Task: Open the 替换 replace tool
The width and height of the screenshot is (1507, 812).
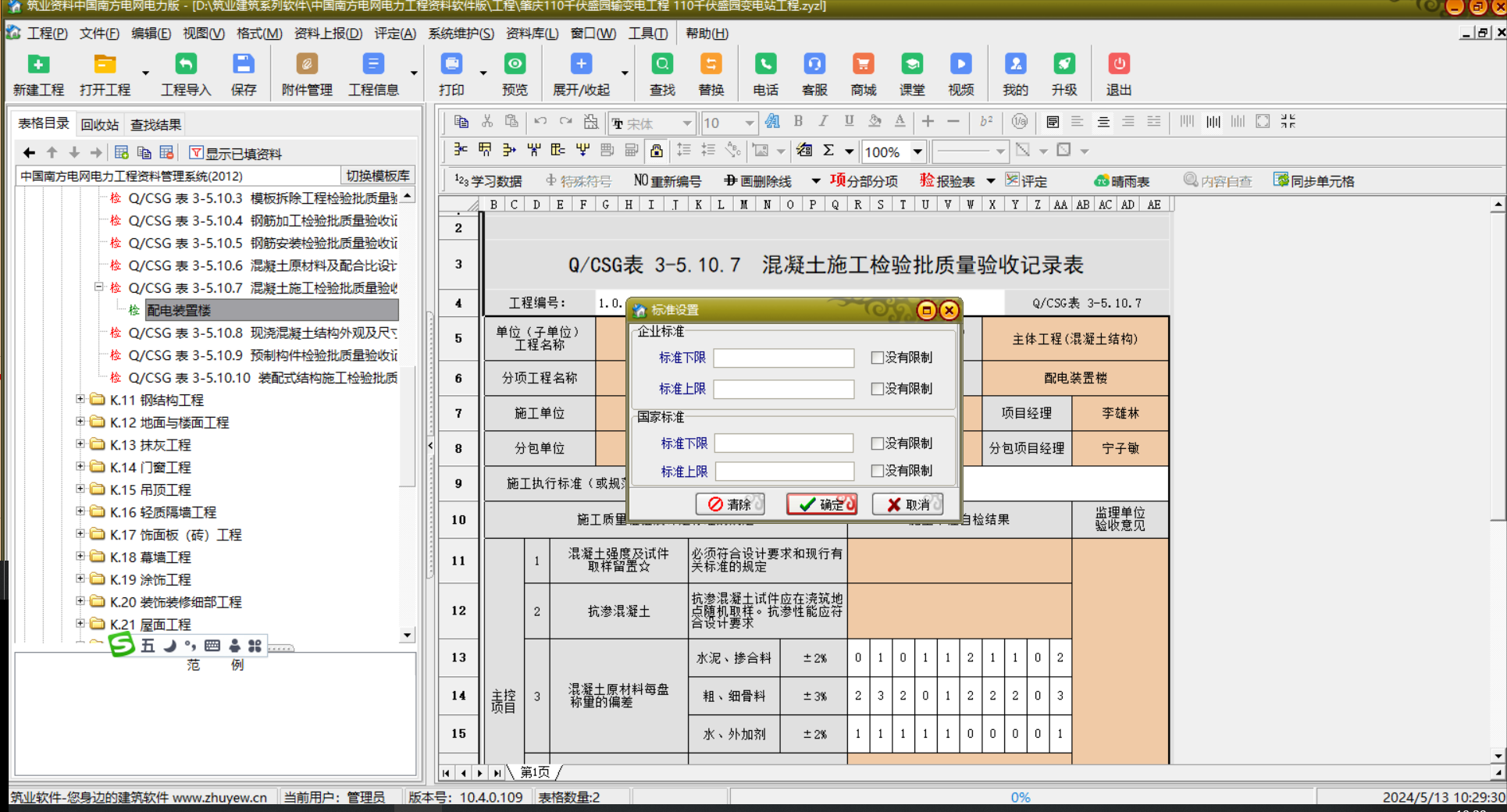Action: [x=711, y=65]
